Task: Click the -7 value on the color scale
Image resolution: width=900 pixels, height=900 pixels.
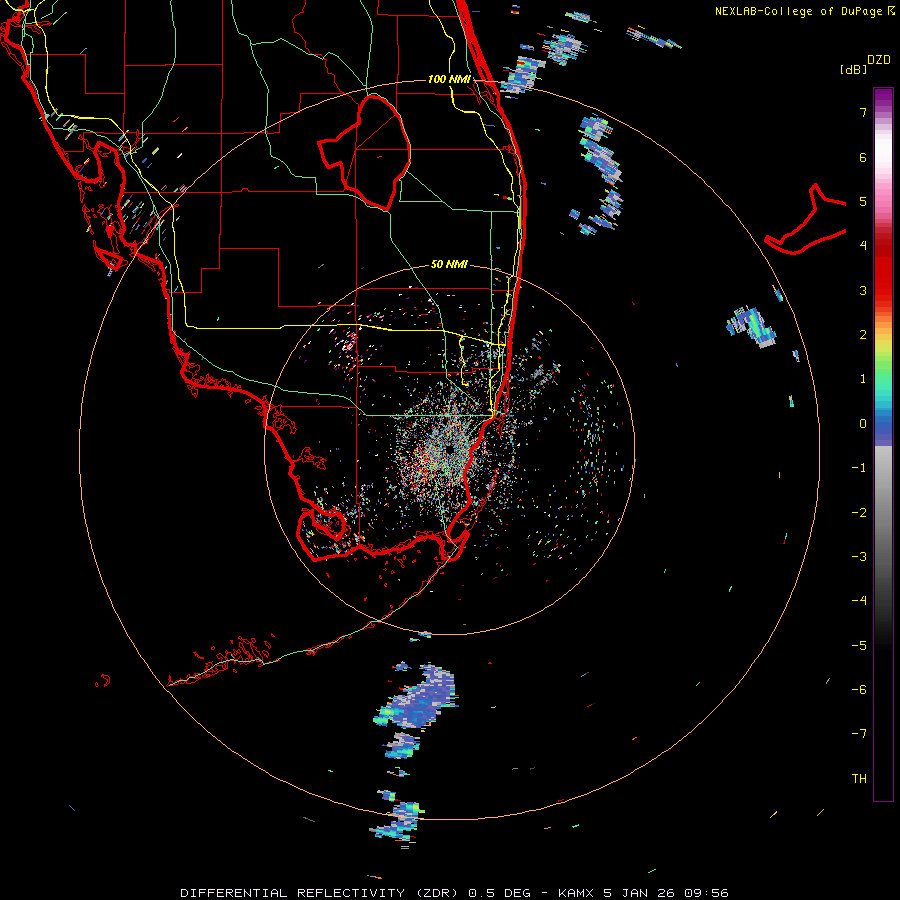Action: (x=859, y=734)
